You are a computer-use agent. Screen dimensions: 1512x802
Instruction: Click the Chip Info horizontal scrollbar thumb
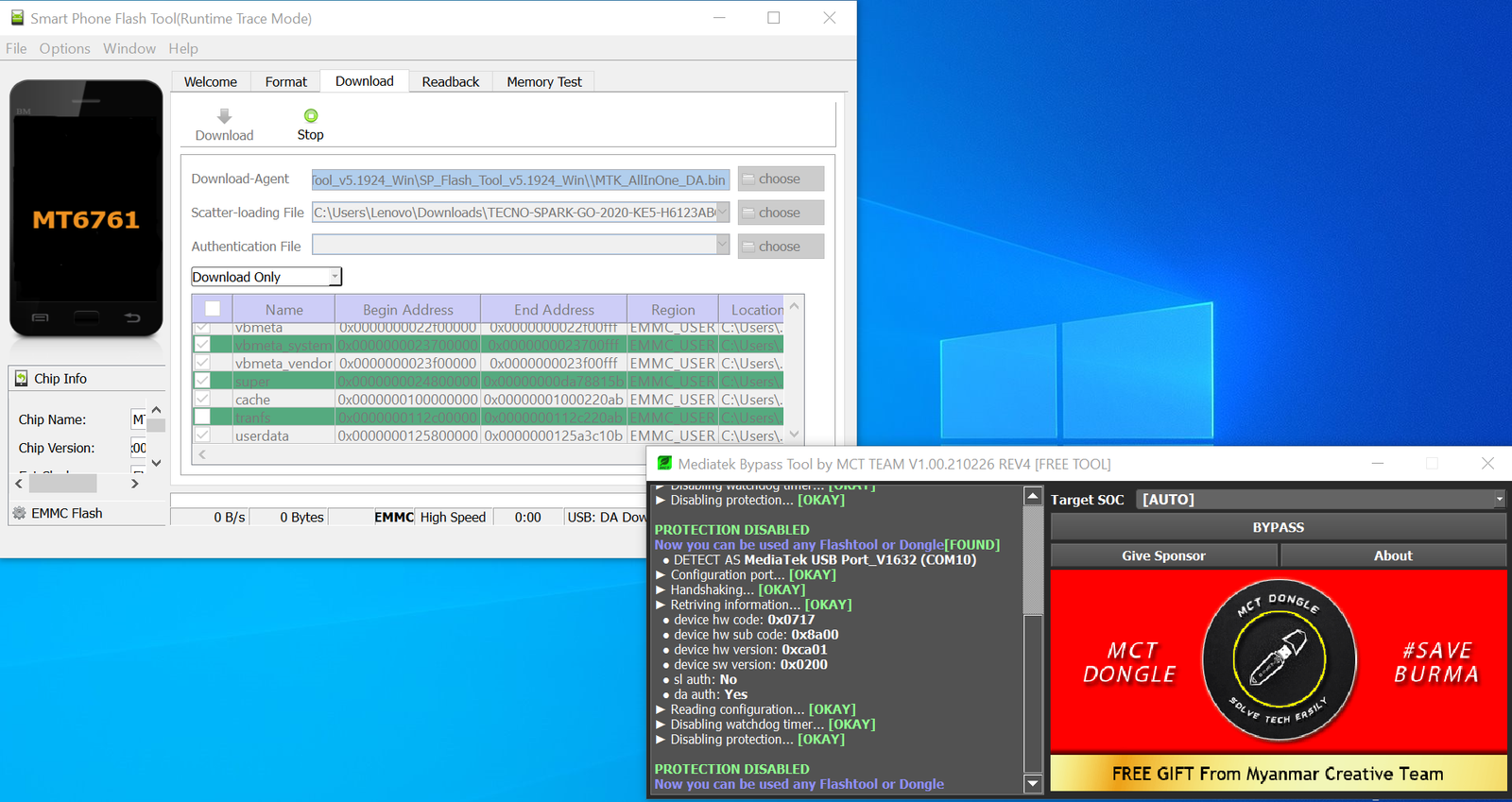click(62, 484)
